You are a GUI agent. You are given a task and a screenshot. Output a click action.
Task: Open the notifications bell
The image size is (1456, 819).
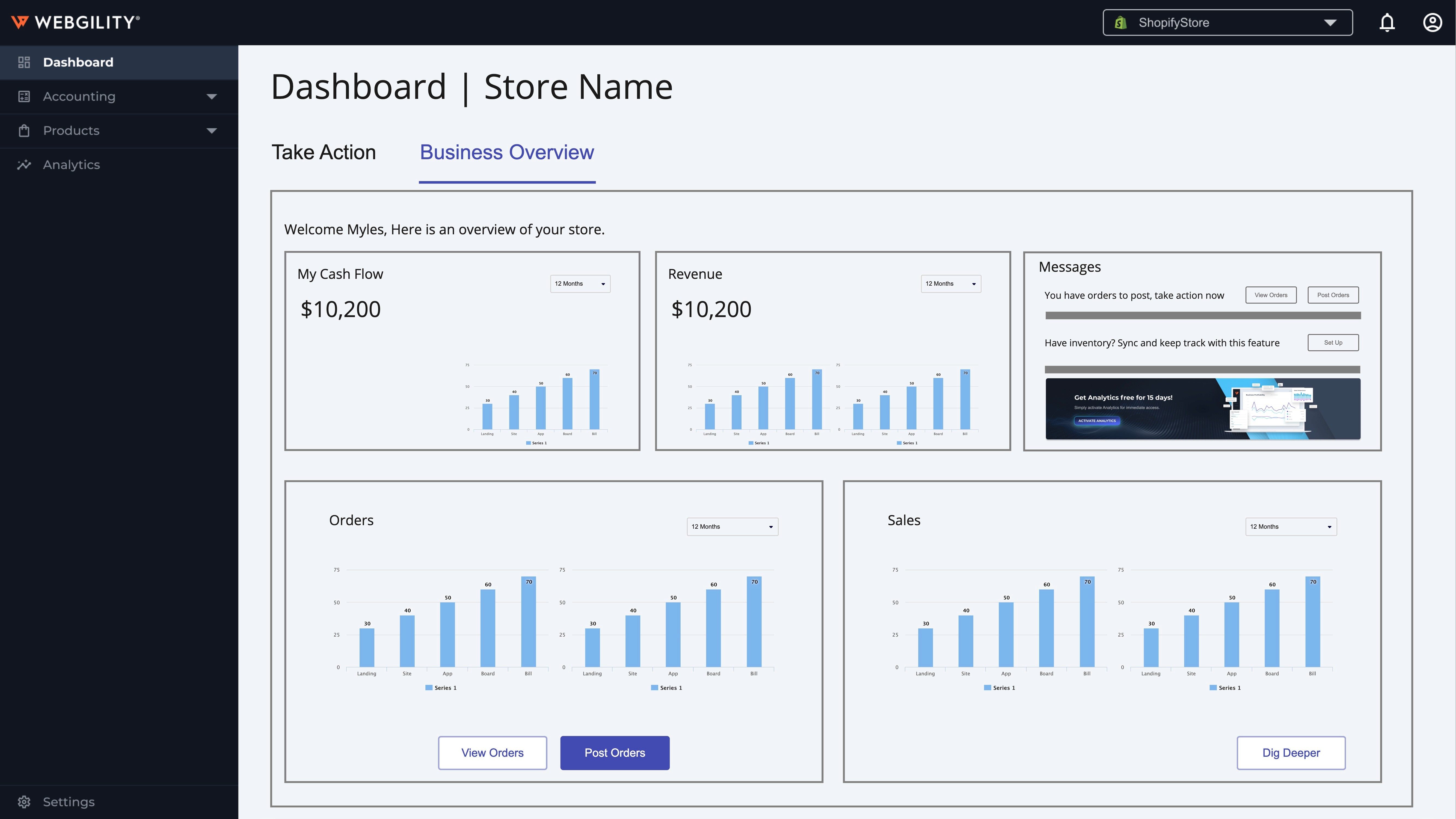[1387, 23]
